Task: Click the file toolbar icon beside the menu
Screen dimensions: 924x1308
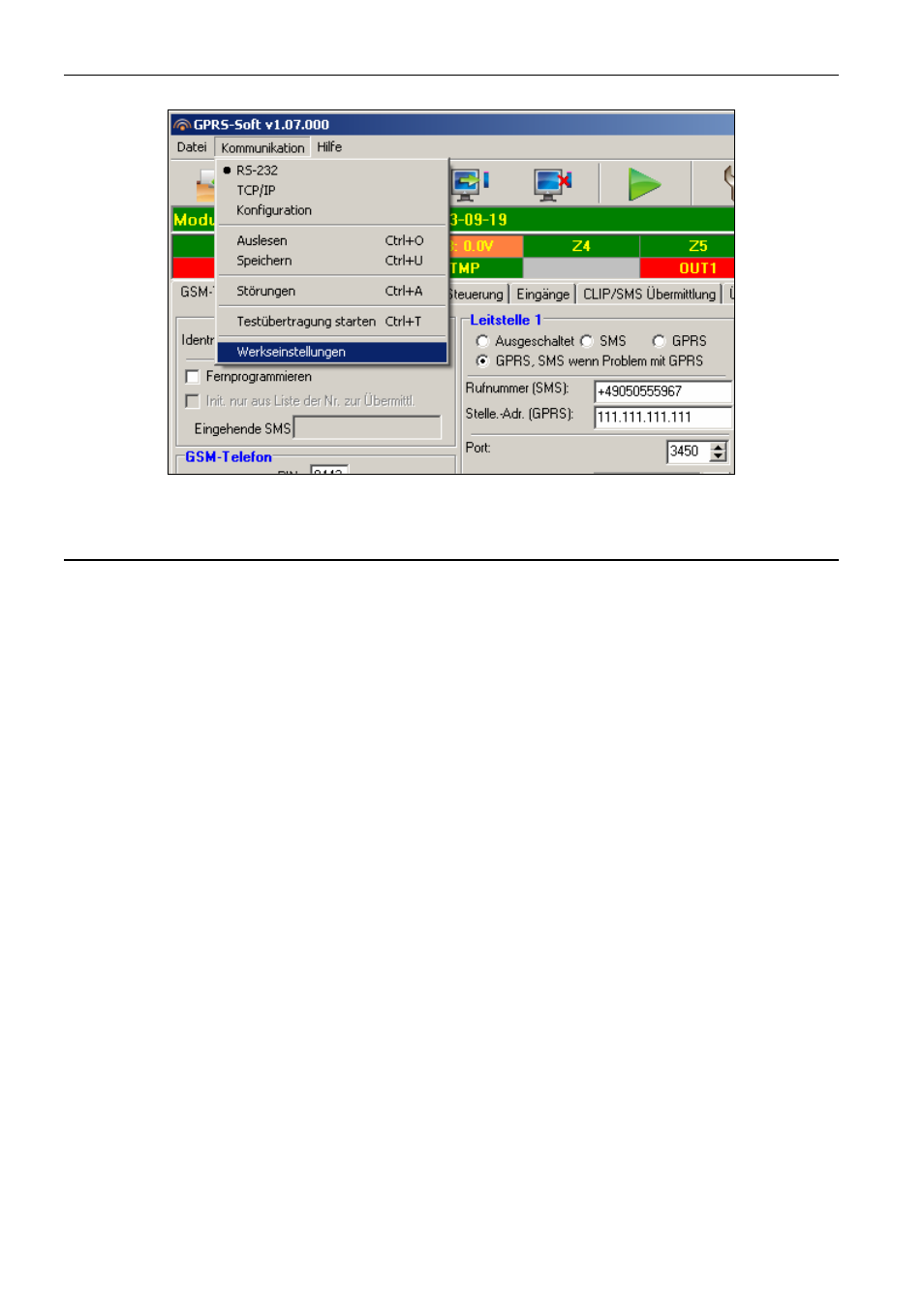Action: tap(204, 184)
